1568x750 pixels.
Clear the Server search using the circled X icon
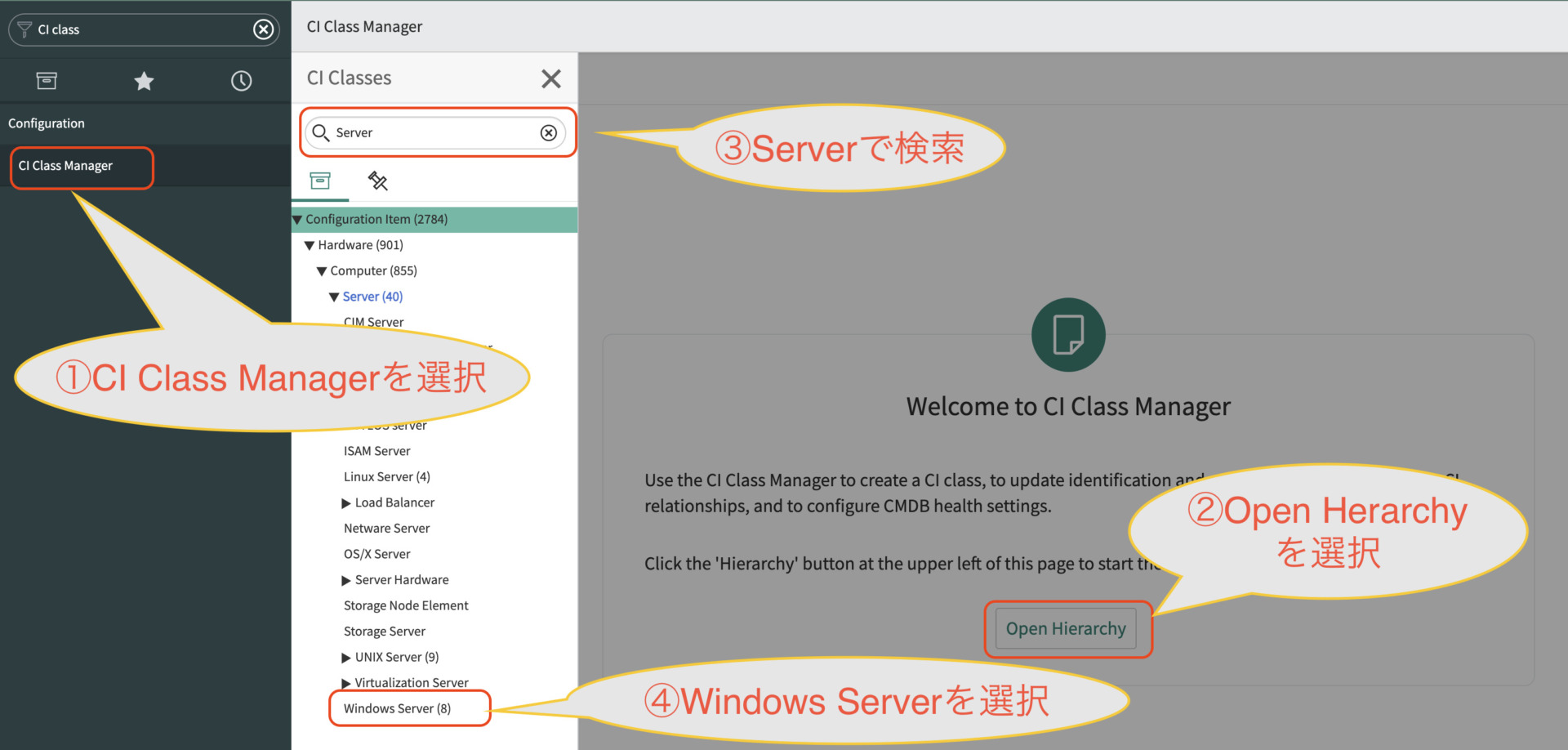[x=548, y=132]
